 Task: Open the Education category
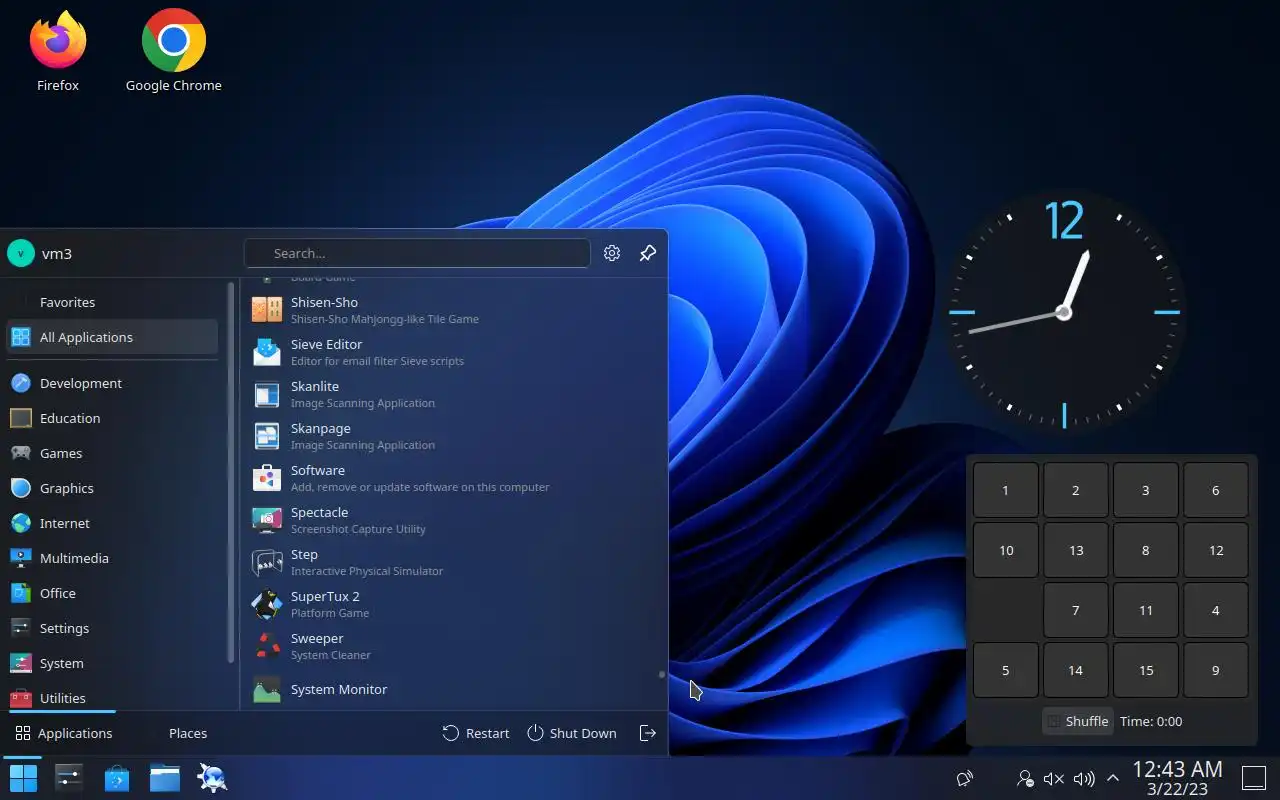pyautogui.click(x=112, y=418)
